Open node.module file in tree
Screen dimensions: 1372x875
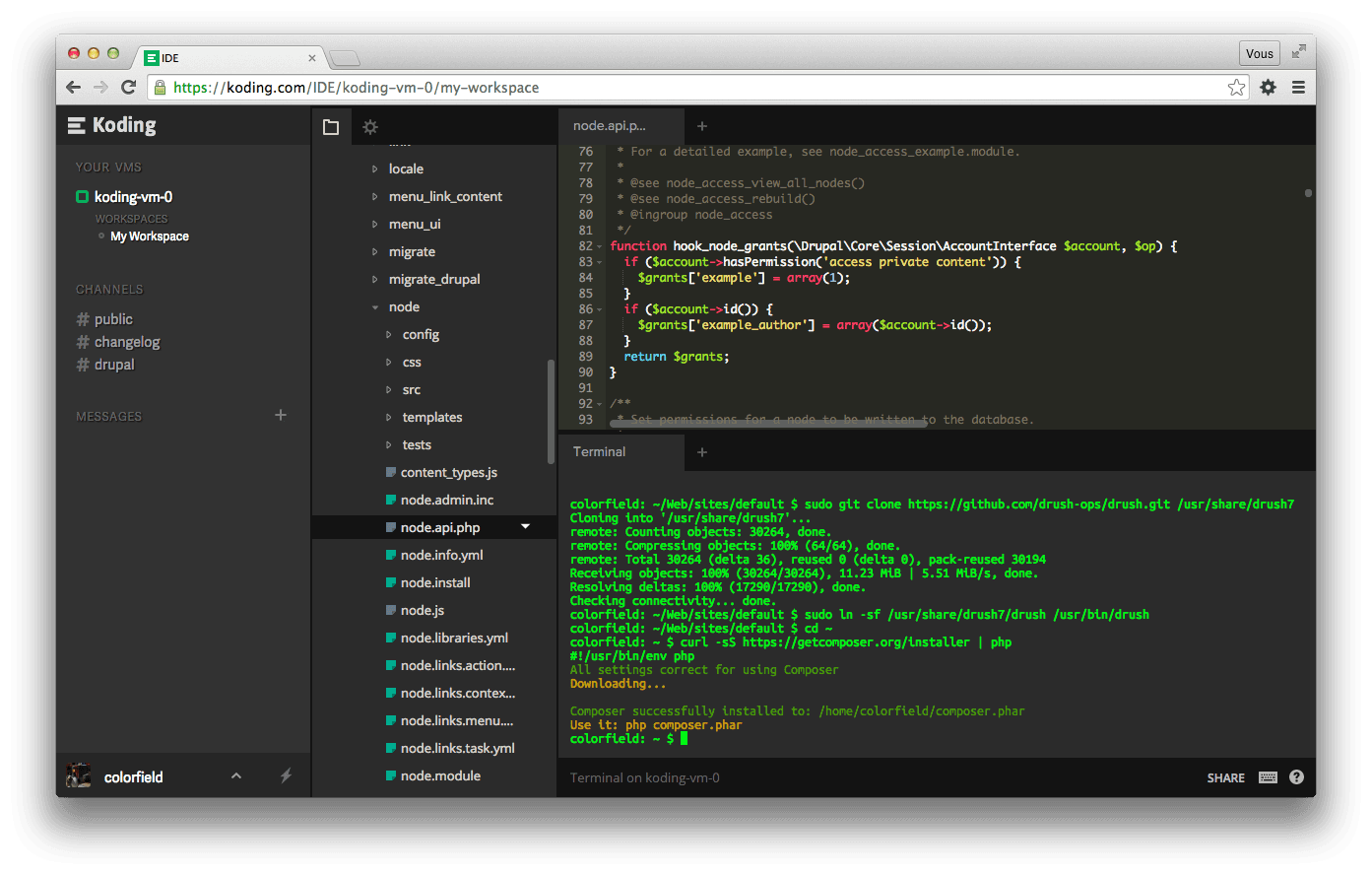click(x=440, y=775)
